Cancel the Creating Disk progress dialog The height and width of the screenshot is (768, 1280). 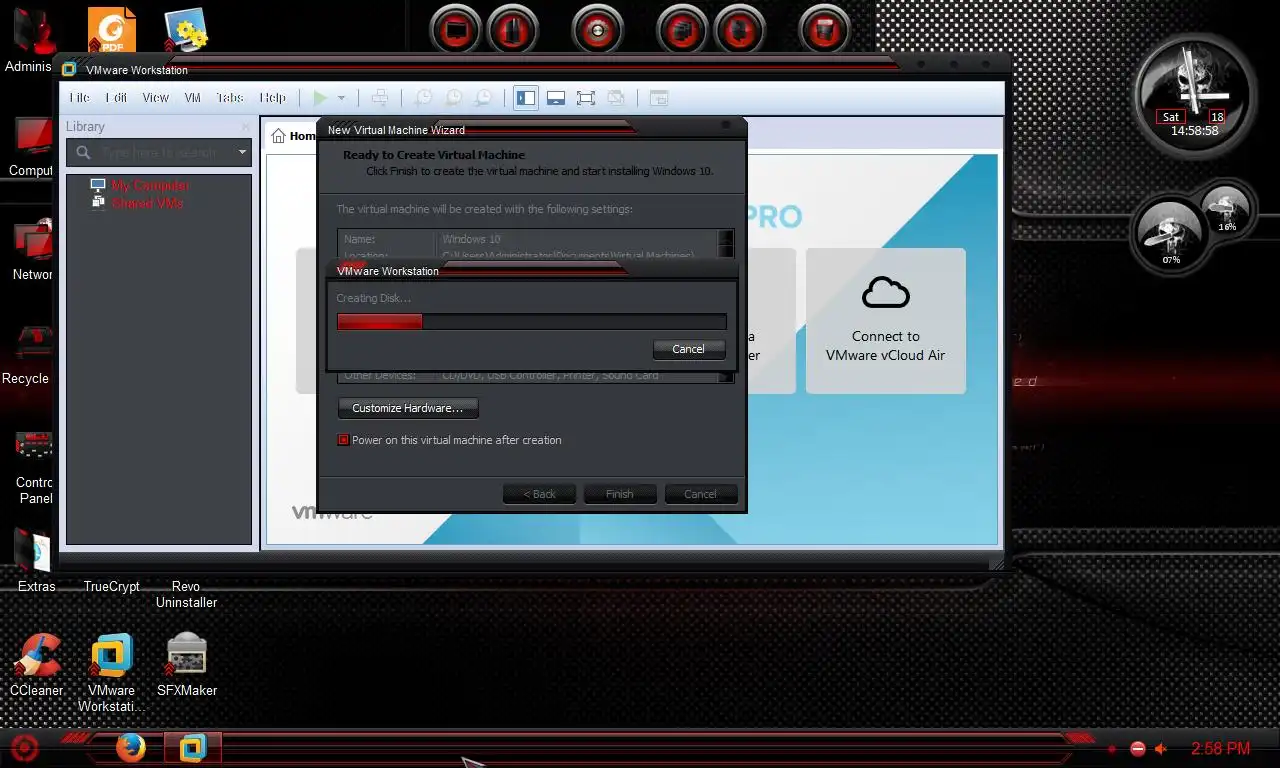[688, 349]
